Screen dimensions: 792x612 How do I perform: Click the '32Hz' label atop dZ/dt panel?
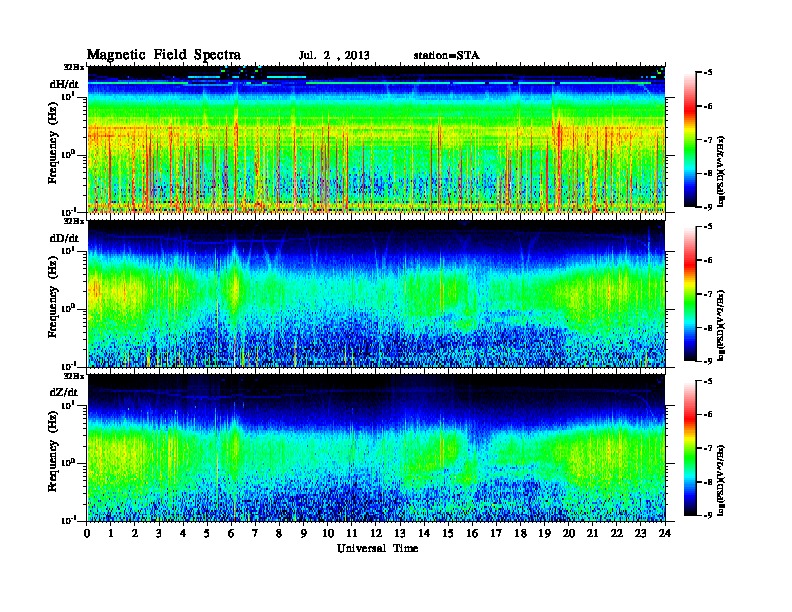(74, 376)
